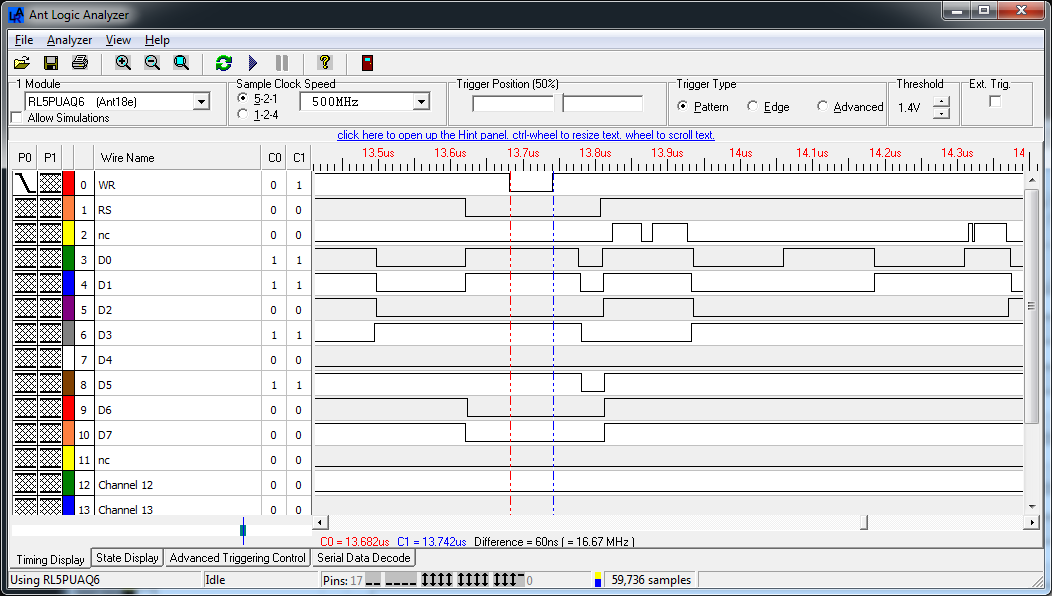1052x596 pixels.
Task: Switch to the State Display tab
Action: point(126,558)
